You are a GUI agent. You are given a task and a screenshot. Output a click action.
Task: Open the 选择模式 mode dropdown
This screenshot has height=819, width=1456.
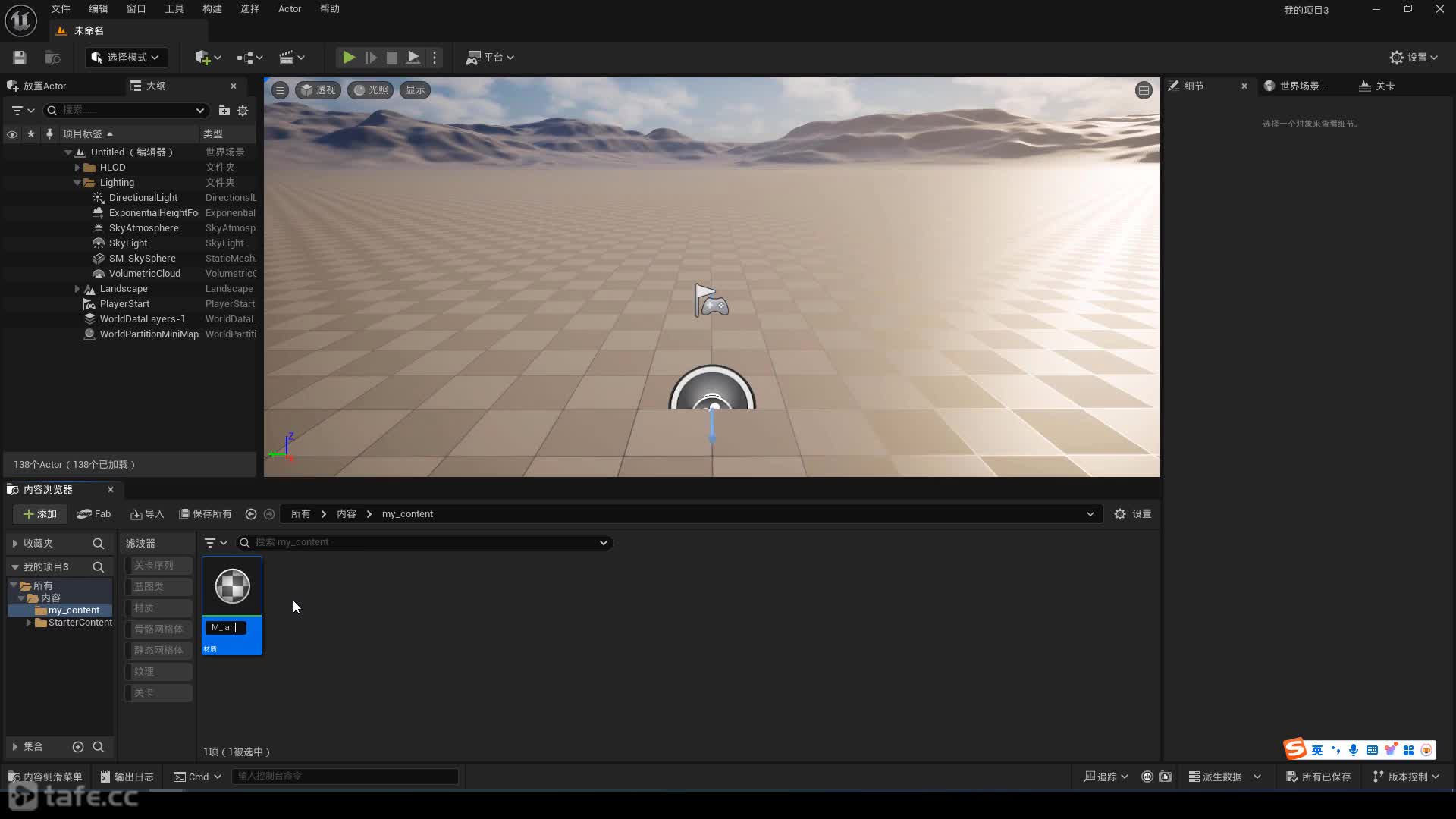point(125,58)
